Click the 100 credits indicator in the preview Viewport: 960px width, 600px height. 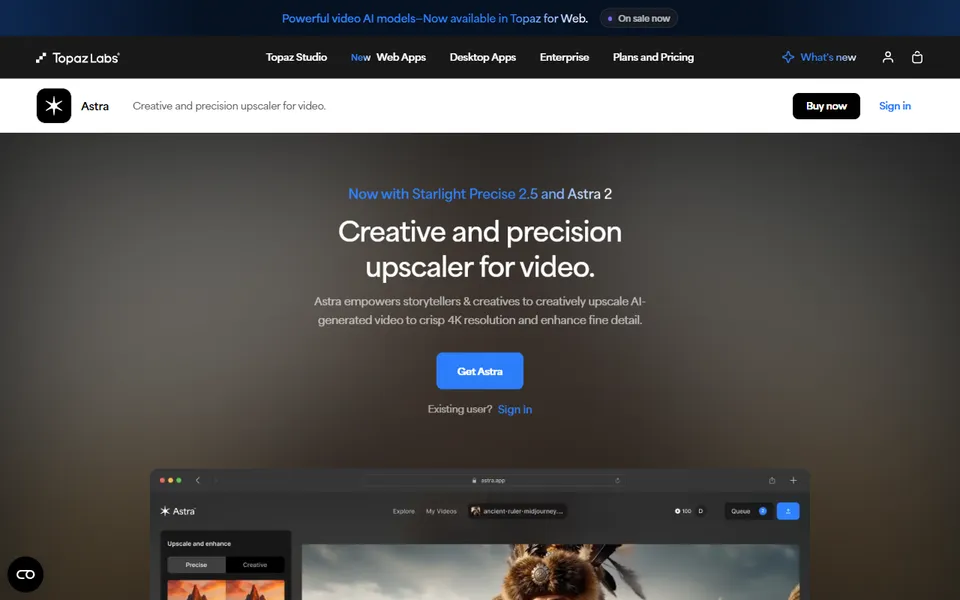point(683,511)
